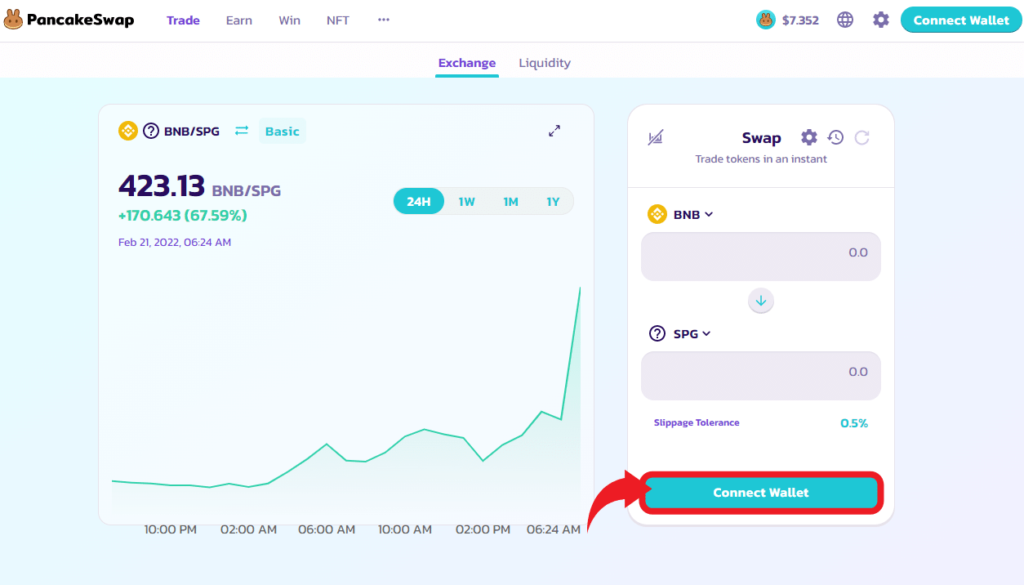Click the BNB/SPG pair label in chart header
Viewport: 1024px width, 585px height.
[191, 131]
